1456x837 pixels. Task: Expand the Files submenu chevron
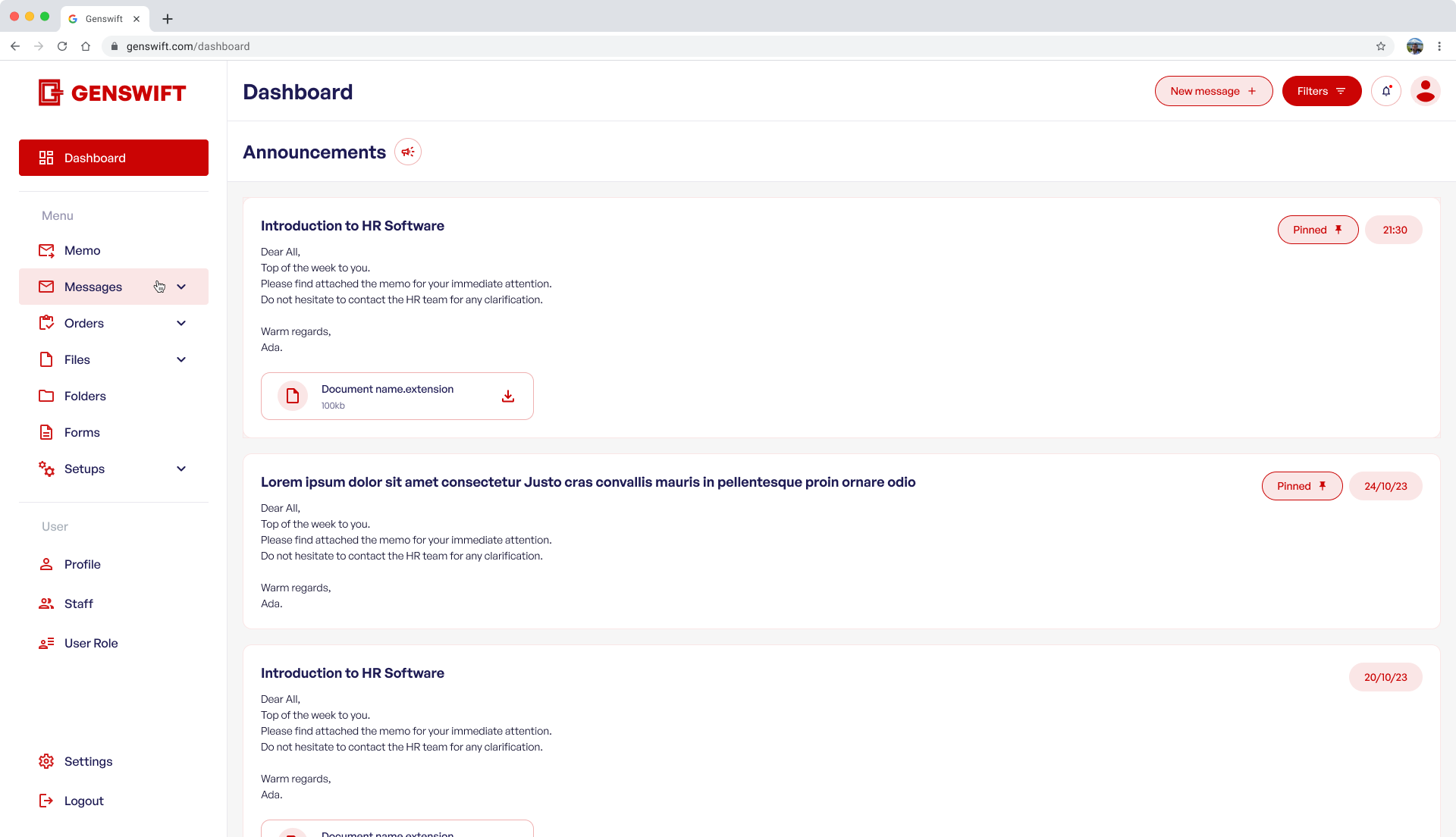(181, 359)
